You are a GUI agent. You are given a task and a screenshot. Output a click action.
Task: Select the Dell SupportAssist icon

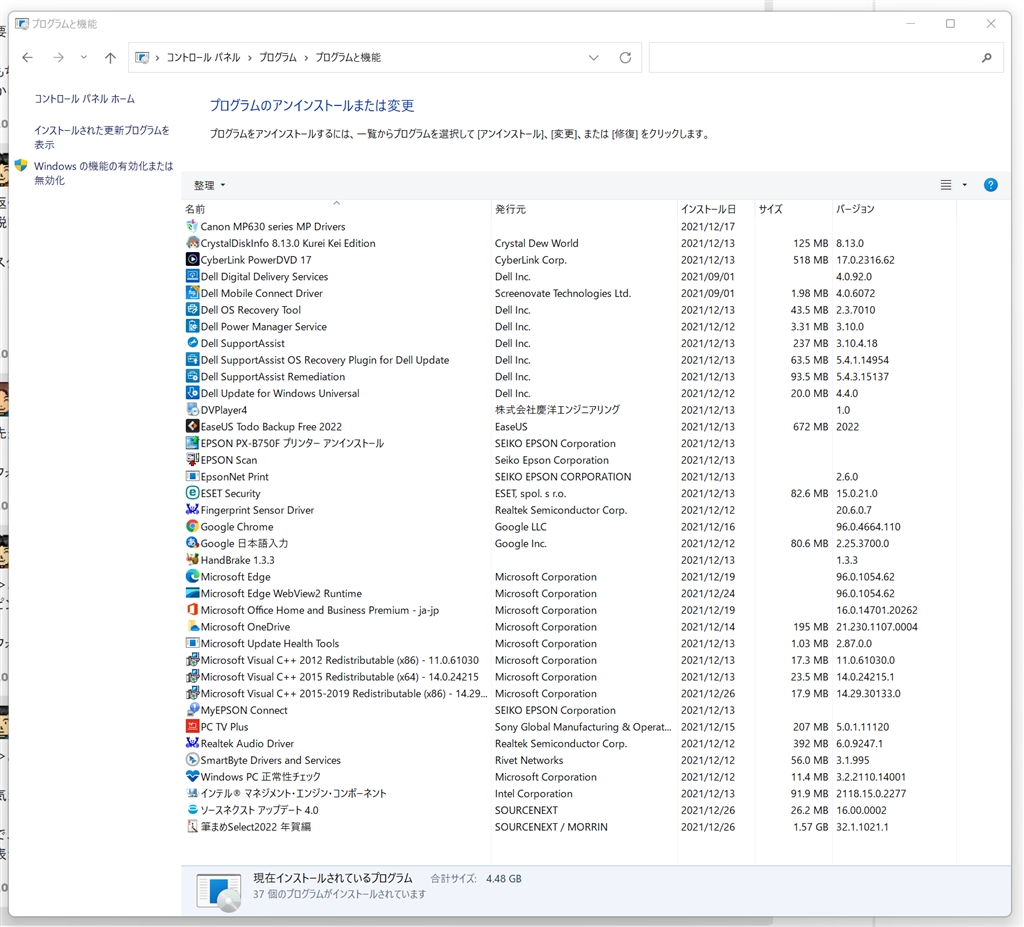192,343
